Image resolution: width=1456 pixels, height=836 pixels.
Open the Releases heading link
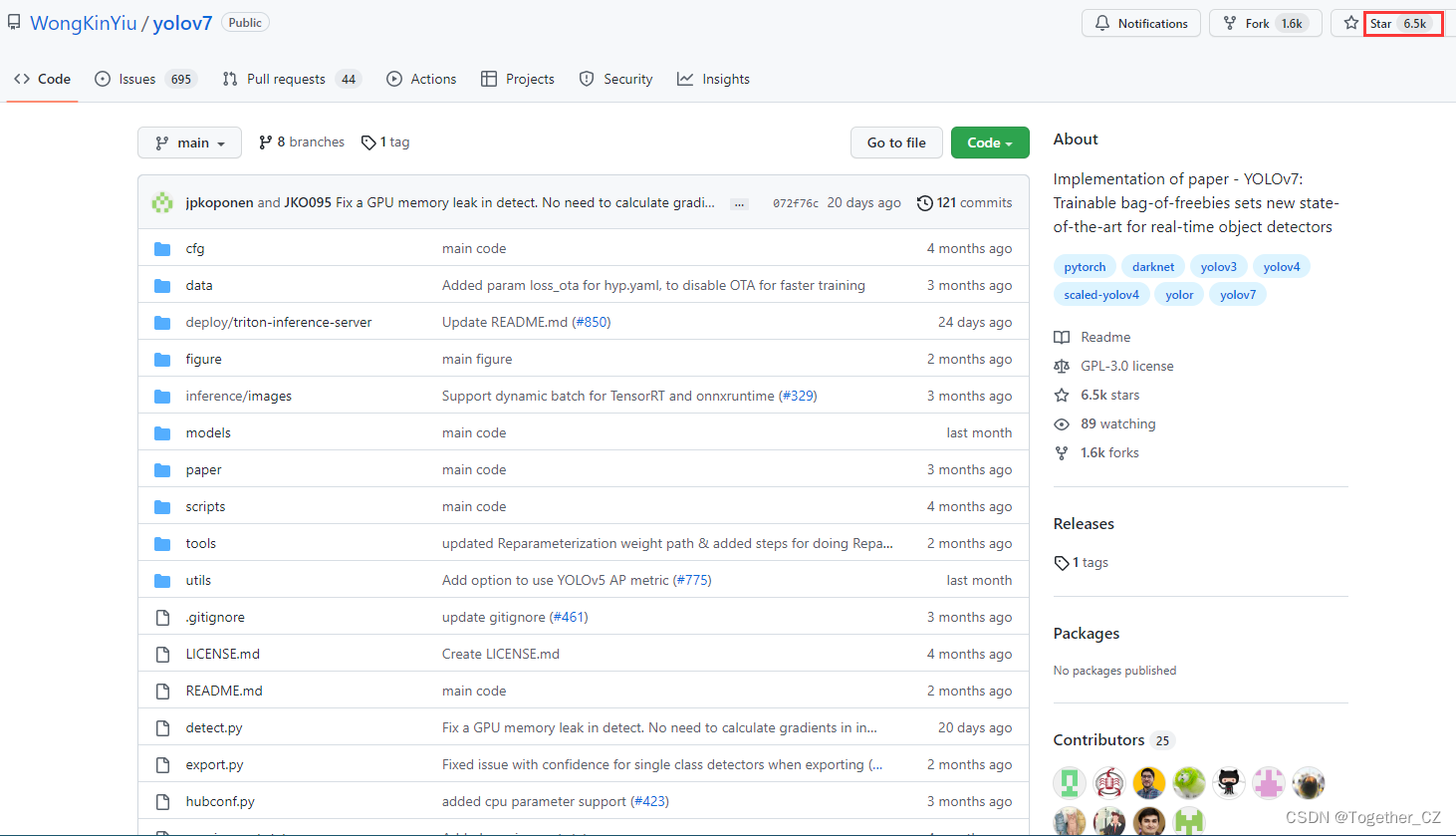1084,523
